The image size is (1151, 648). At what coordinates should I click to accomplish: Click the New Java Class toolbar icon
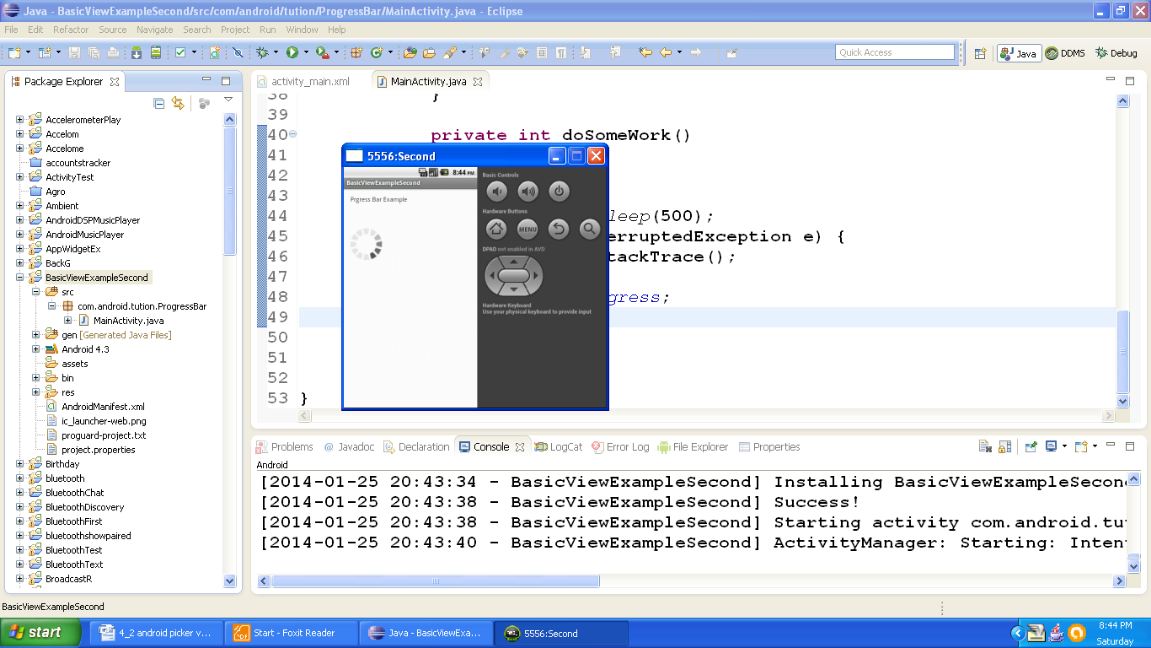click(377, 52)
